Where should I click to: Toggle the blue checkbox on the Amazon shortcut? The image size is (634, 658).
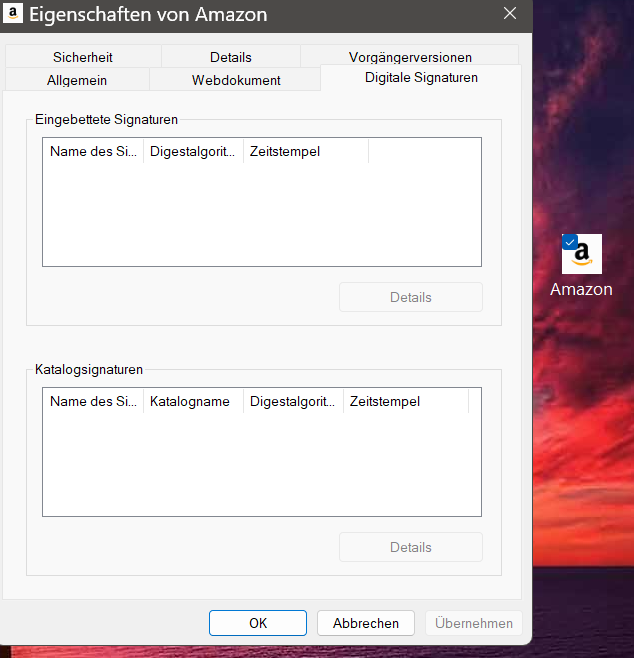pyautogui.click(x=569, y=242)
